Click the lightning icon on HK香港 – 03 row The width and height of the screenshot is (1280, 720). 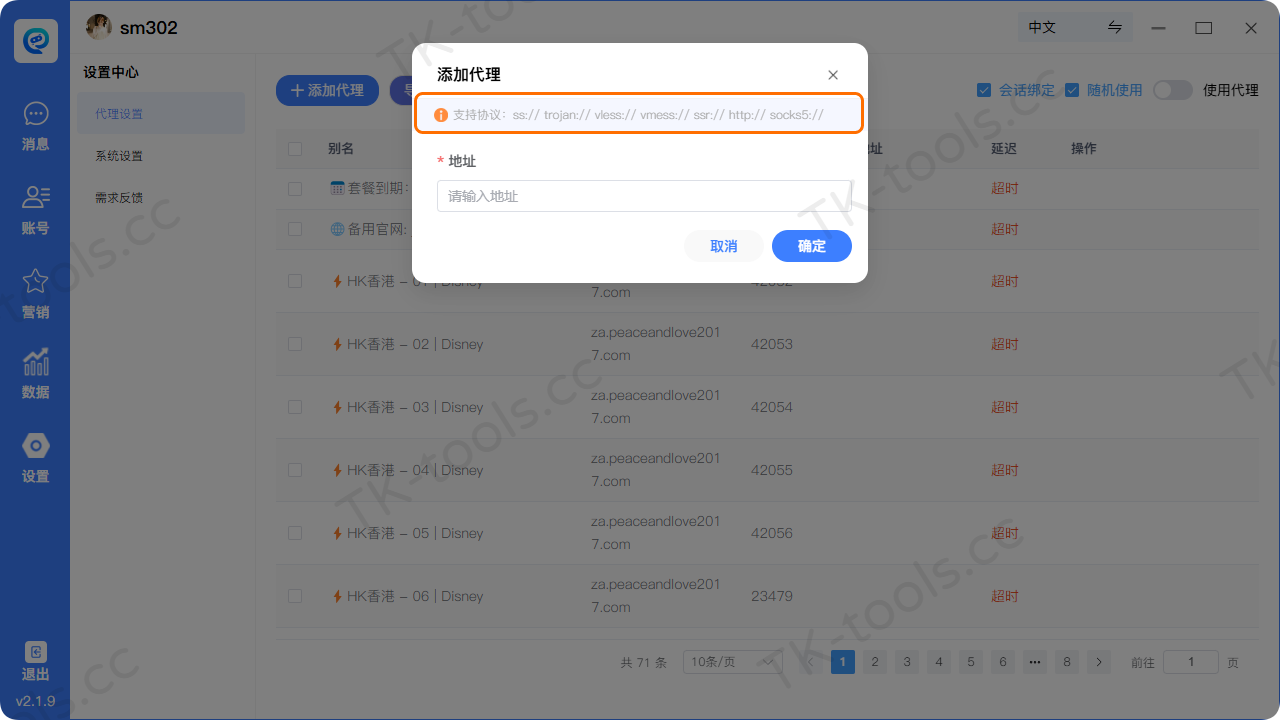click(337, 407)
